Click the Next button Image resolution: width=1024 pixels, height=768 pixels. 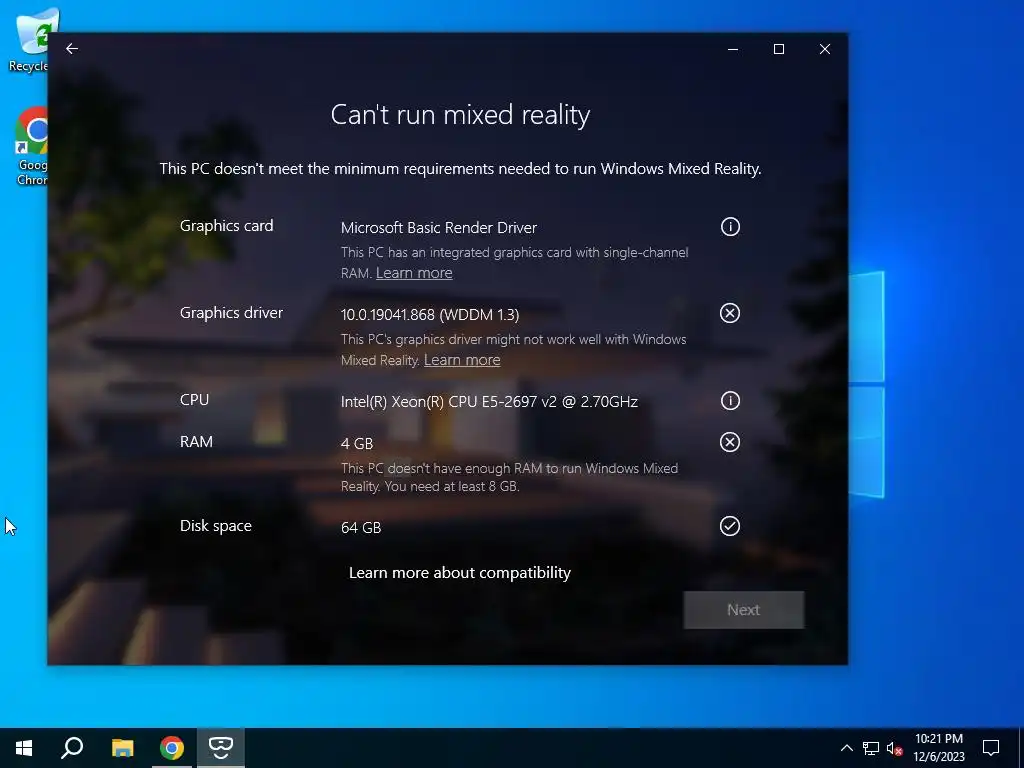(744, 610)
